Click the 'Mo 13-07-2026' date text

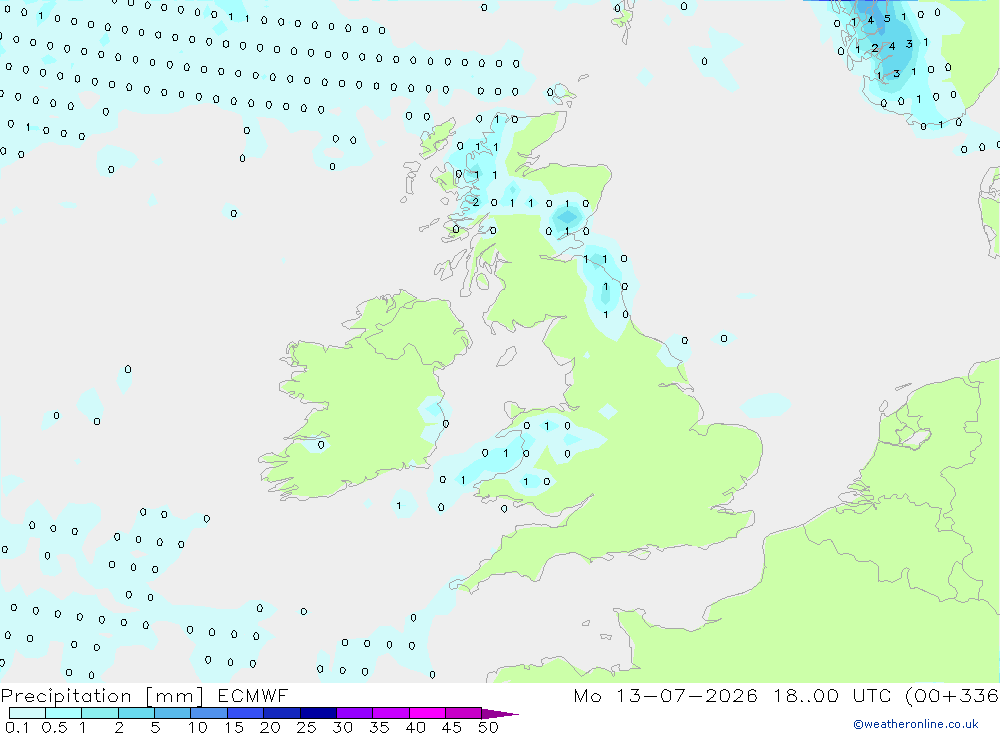pyautogui.click(x=665, y=696)
